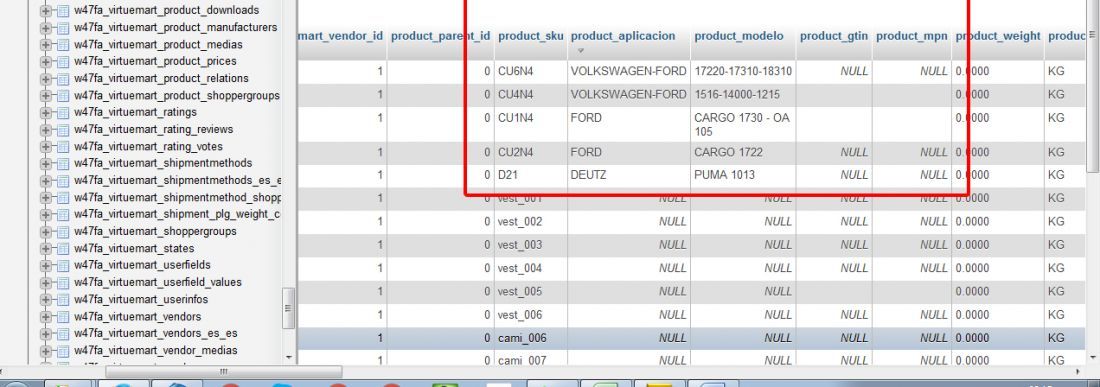Viewport: 1100px width, 387px height.
Task: Click table icon beside w47fa_virtuemart_userfields
Action: 62,265
